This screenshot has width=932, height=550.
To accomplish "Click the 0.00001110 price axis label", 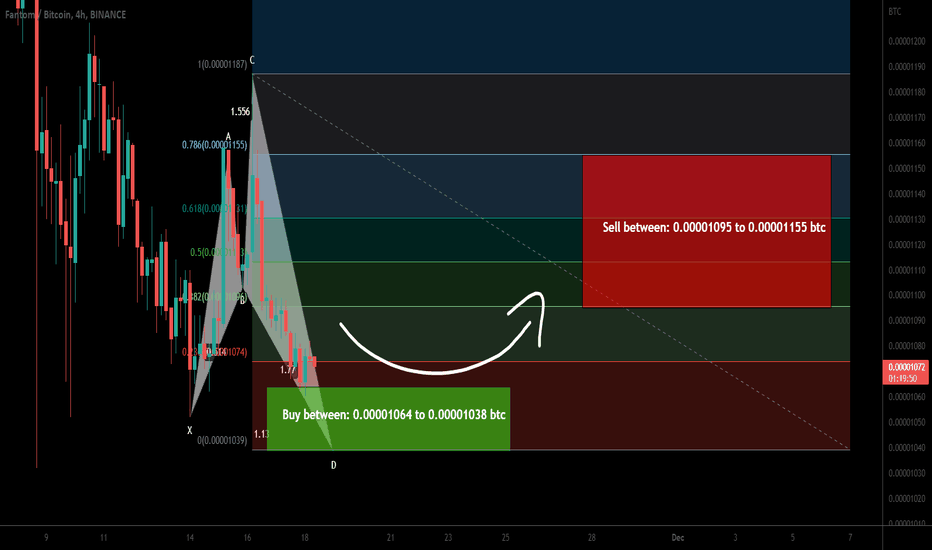I will 906,271.
